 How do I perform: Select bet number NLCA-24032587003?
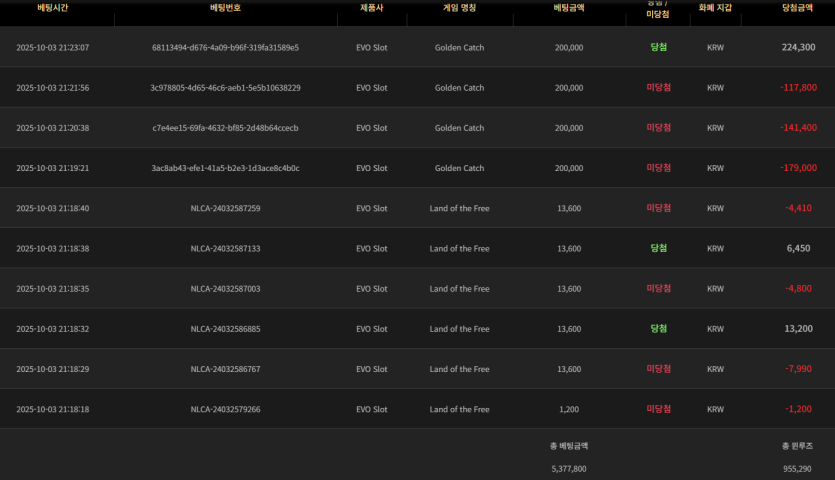click(x=225, y=289)
